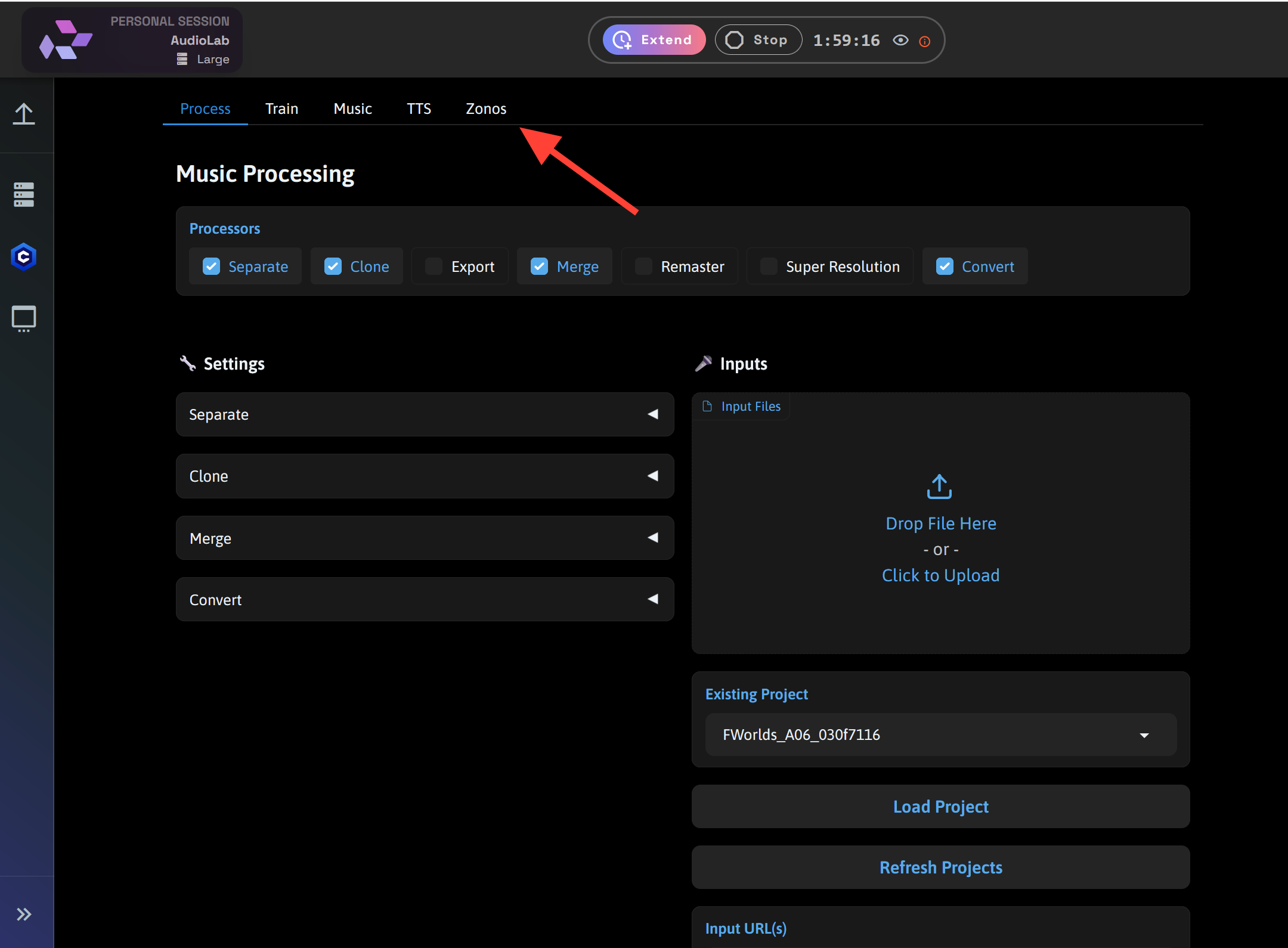Open the Existing Project dropdown
The height and width of the screenshot is (948, 1288).
(x=940, y=735)
